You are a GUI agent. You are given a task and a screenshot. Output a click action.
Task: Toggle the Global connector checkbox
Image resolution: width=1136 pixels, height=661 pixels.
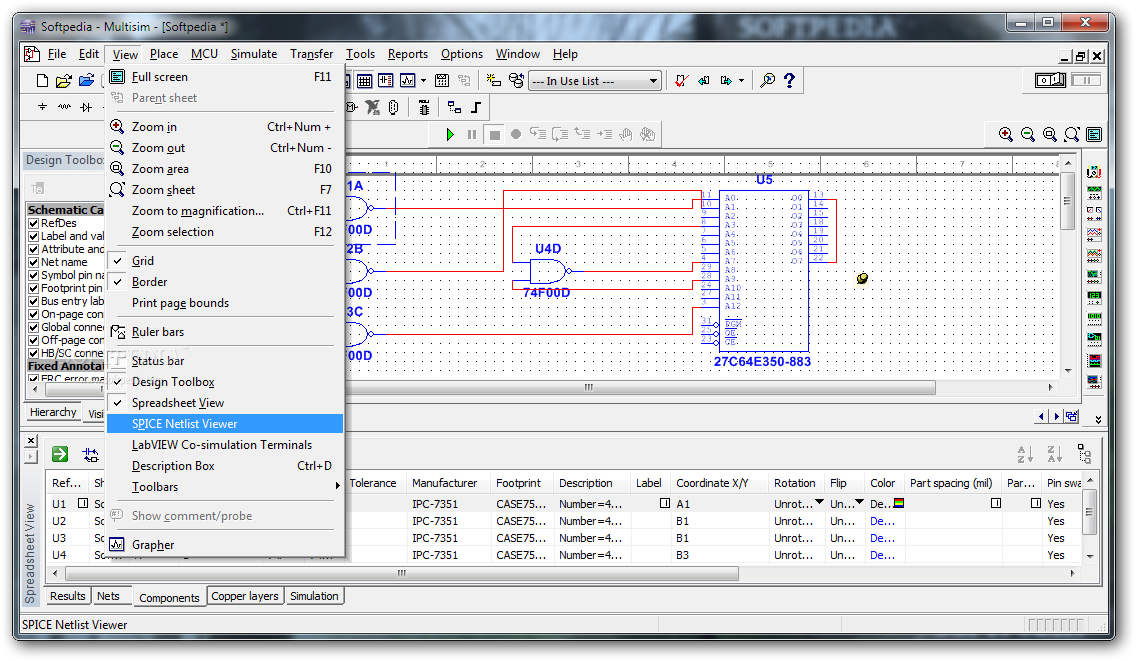33,328
